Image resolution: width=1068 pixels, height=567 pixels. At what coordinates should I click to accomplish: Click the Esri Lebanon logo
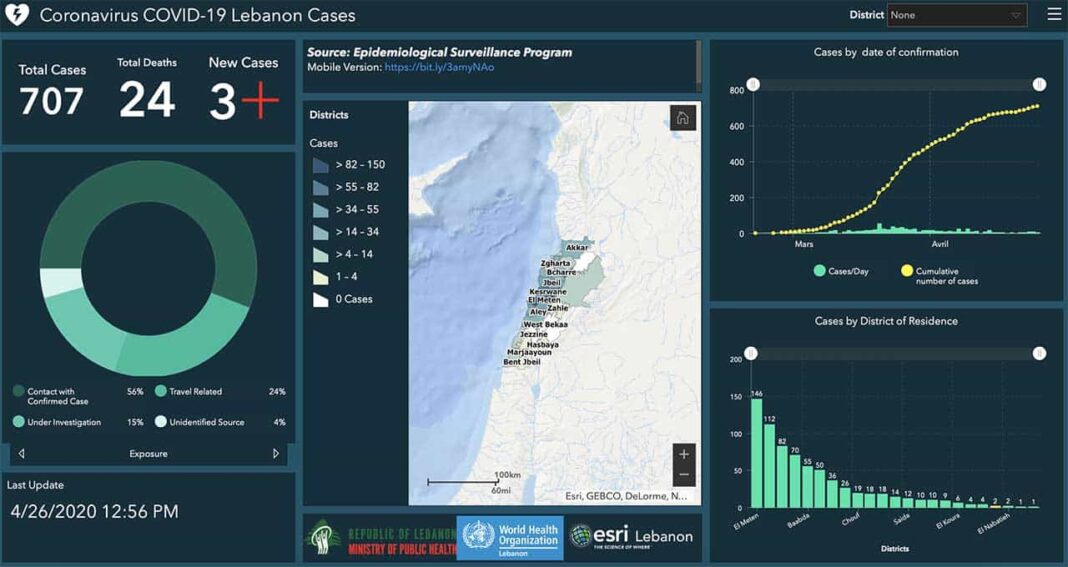632,537
